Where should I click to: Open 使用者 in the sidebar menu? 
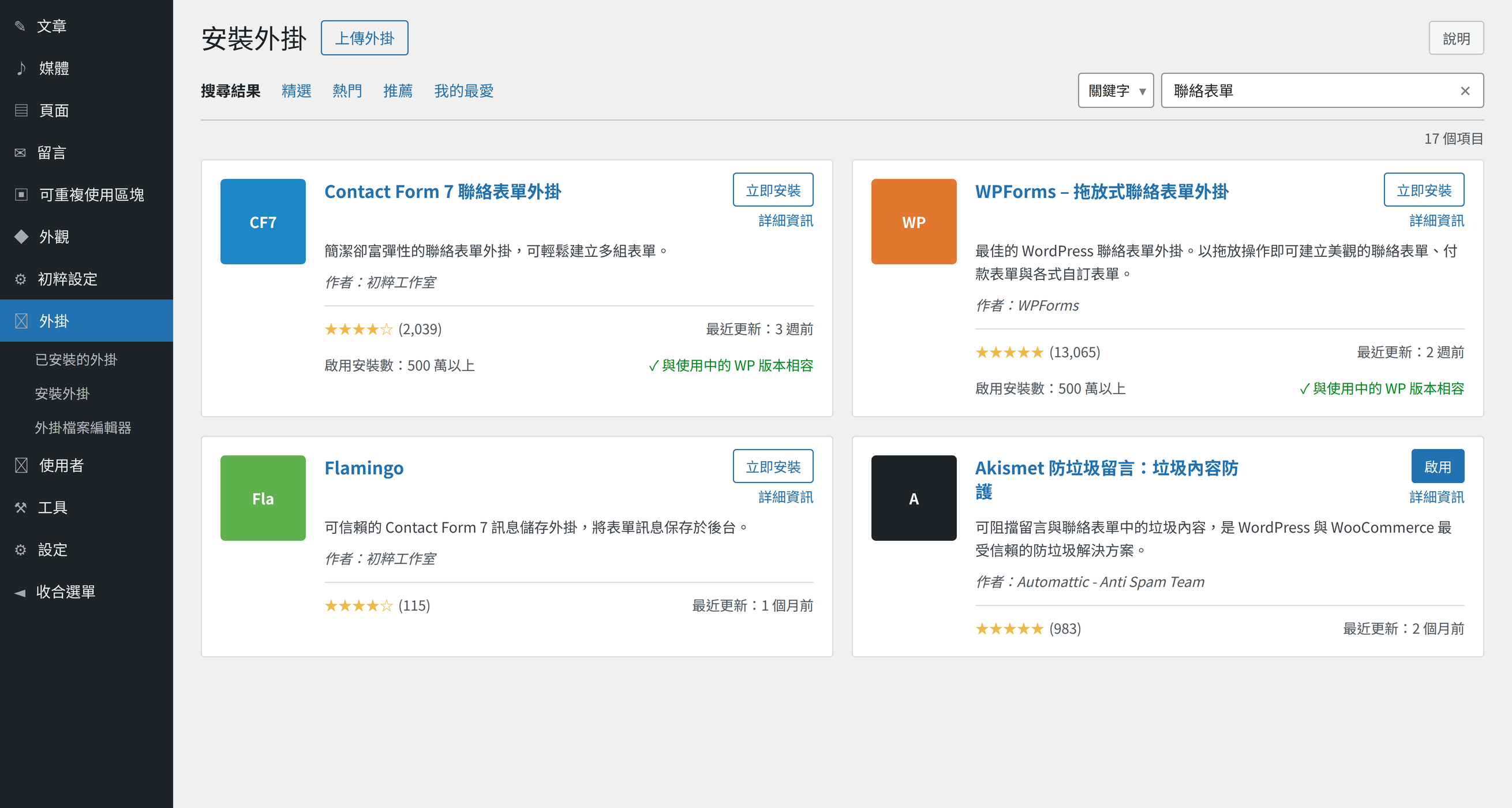87,466
